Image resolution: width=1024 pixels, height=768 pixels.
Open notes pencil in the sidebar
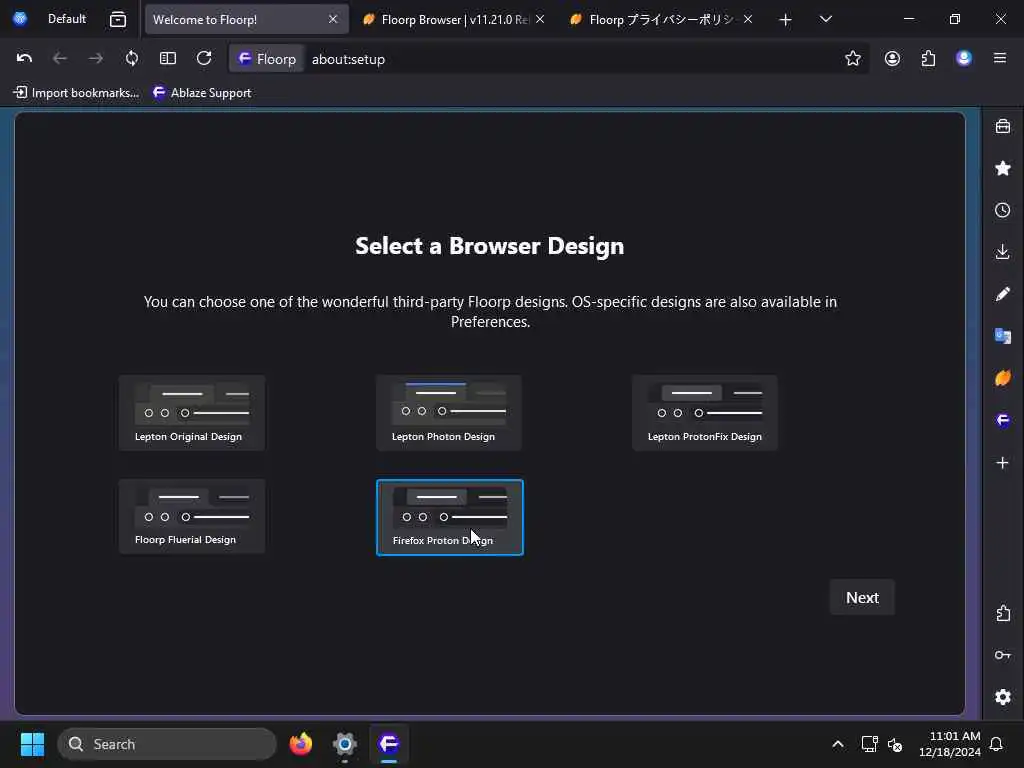click(x=1002, y=295)
